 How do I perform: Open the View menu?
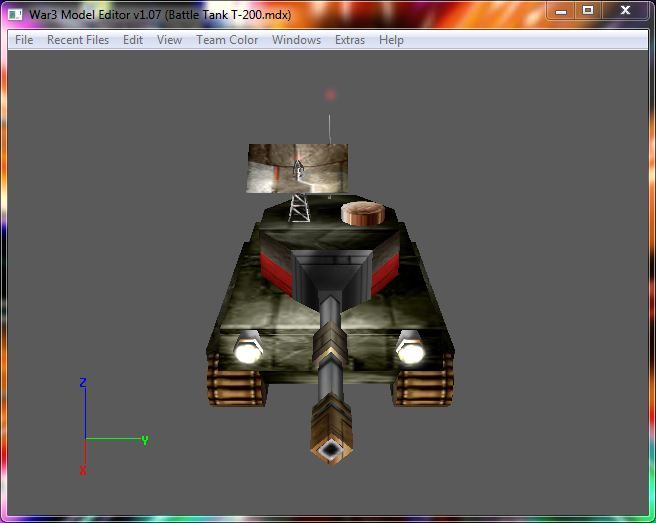pyautogui.click(x=169, y=40)
